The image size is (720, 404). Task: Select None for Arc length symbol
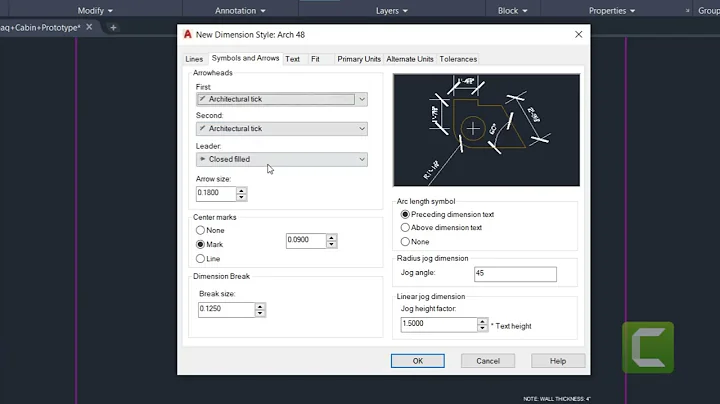[415, 241]
